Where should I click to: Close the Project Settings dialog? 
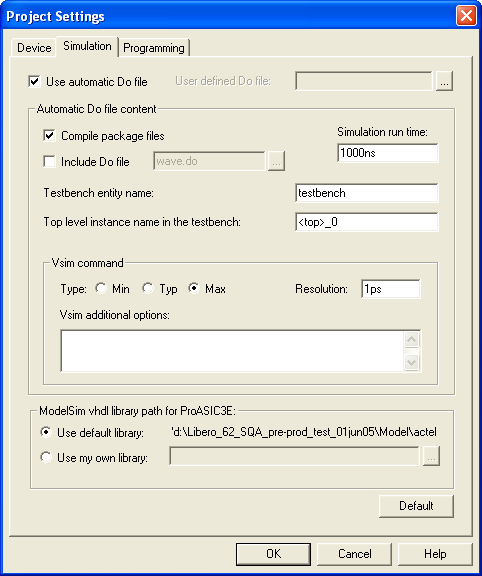466,16
